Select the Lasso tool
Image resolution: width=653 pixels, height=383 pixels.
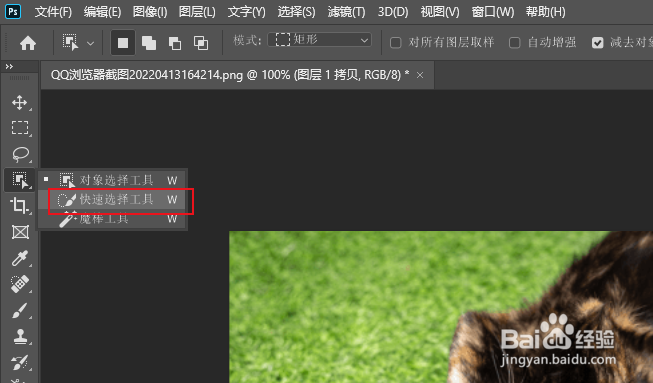pos(20,154)
